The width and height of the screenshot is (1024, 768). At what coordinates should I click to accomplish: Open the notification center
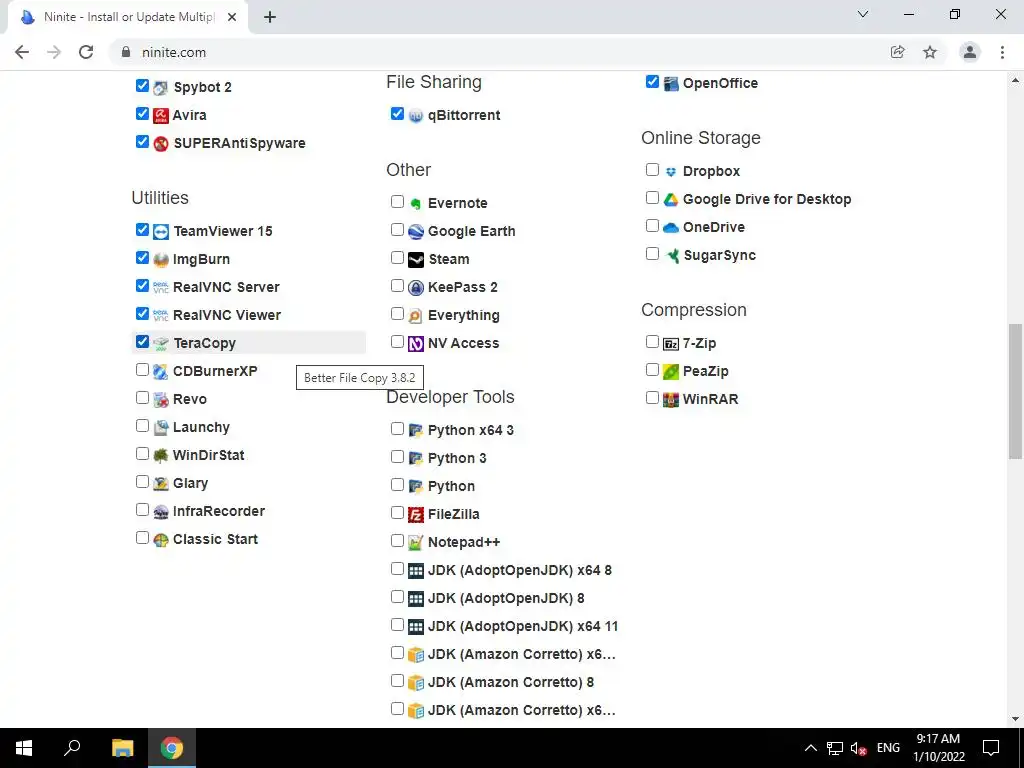click(991, 748)
